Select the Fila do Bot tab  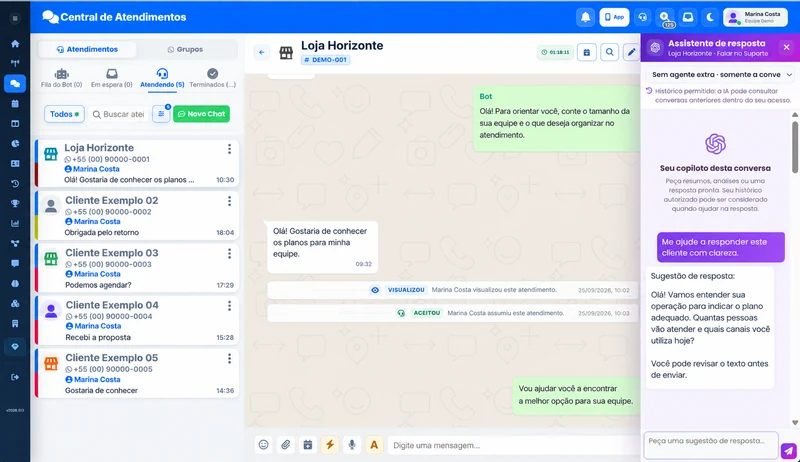pos(61,79)
